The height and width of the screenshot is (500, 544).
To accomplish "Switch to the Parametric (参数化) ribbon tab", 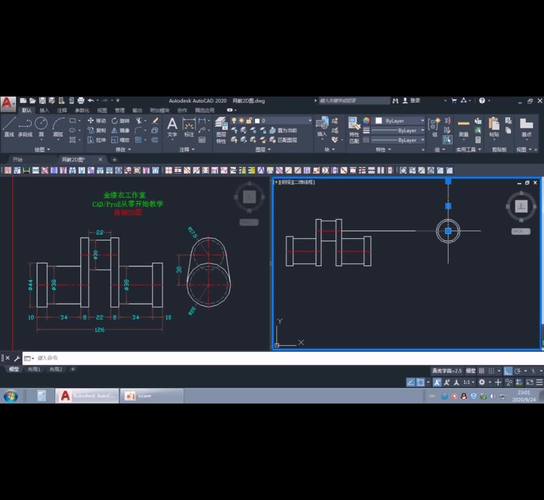I will (82, 110).
